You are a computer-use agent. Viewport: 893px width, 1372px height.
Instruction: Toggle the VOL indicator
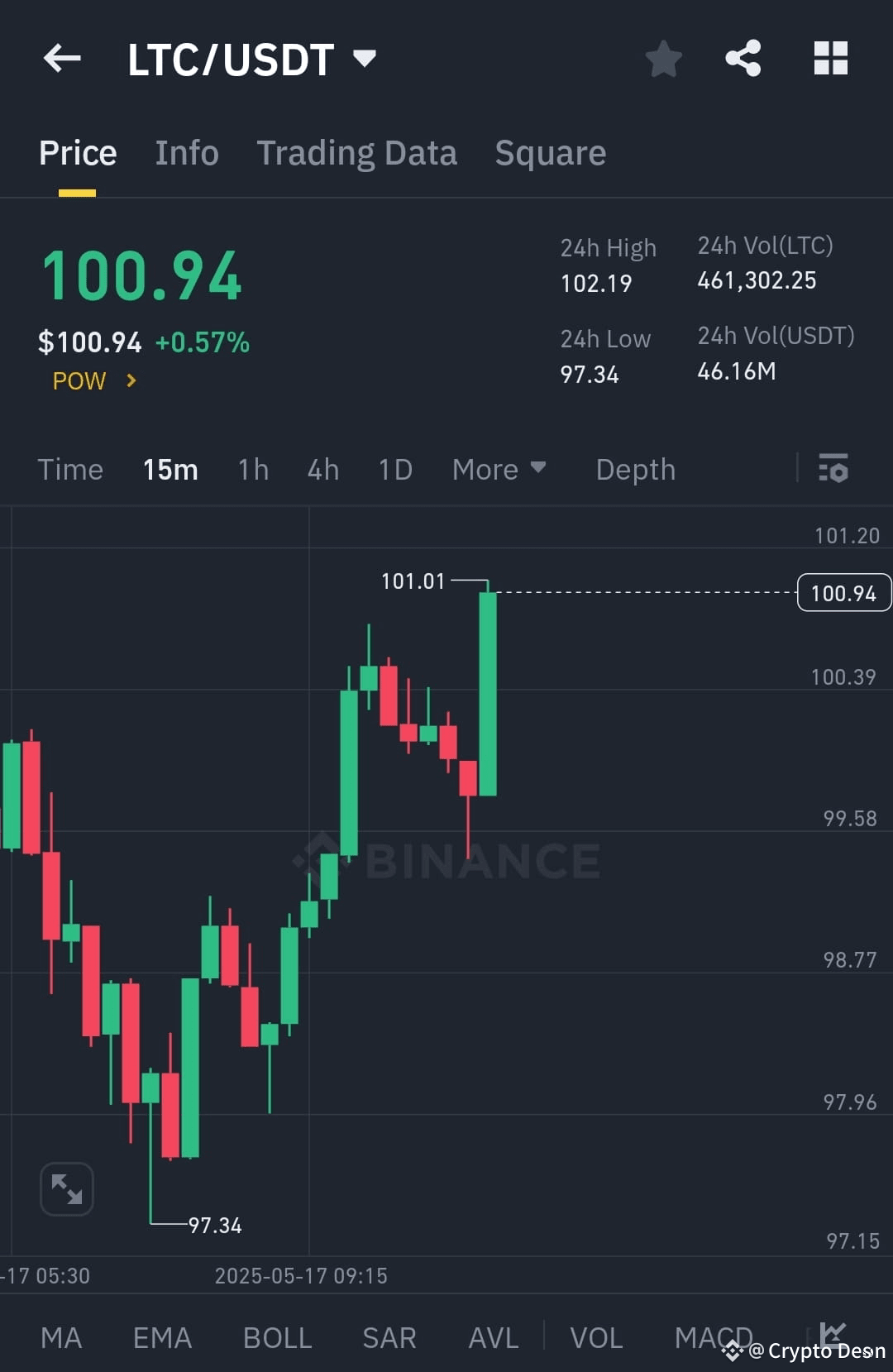tap(597, 1337)
